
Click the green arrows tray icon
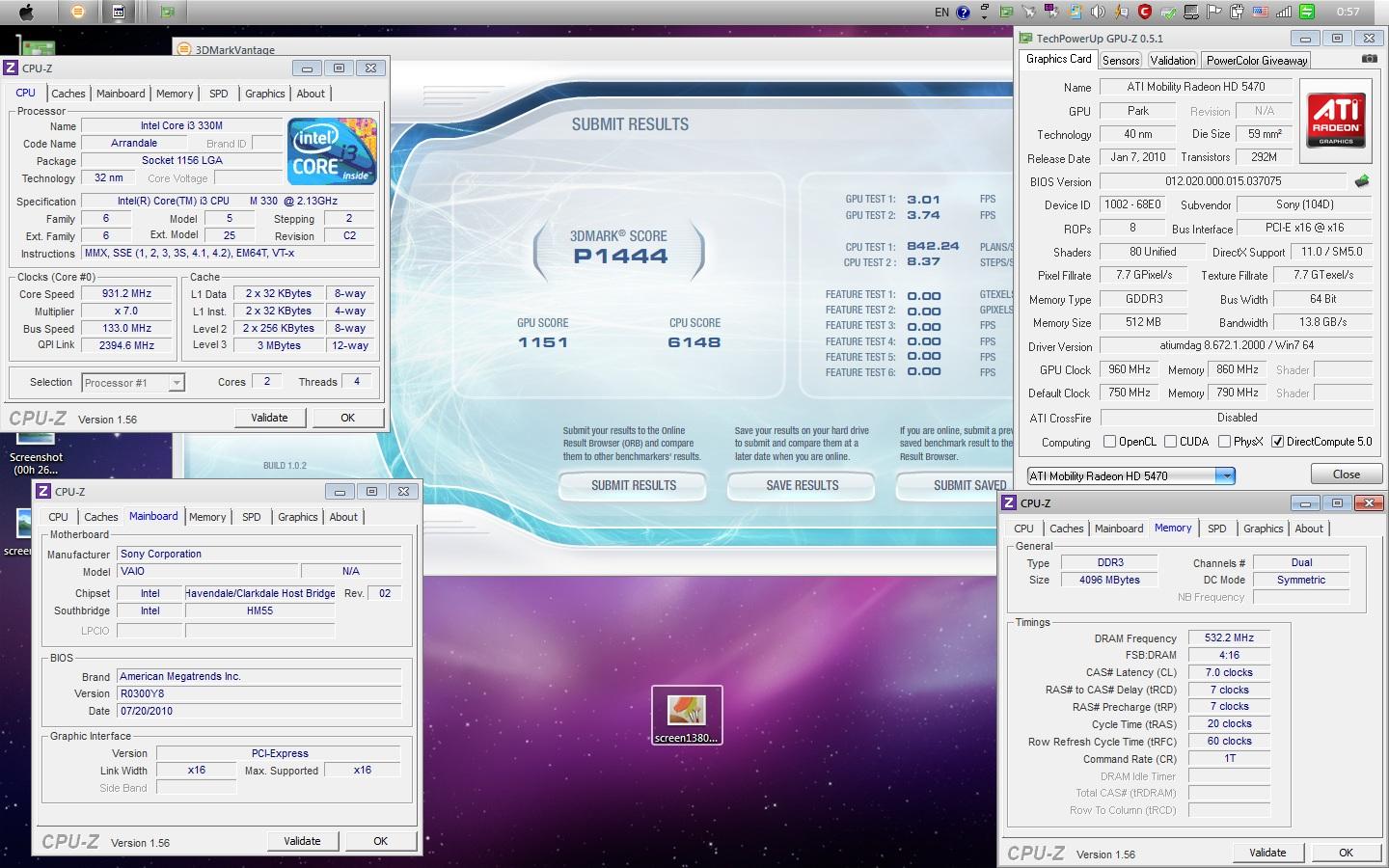click(x=1307, y=12)
